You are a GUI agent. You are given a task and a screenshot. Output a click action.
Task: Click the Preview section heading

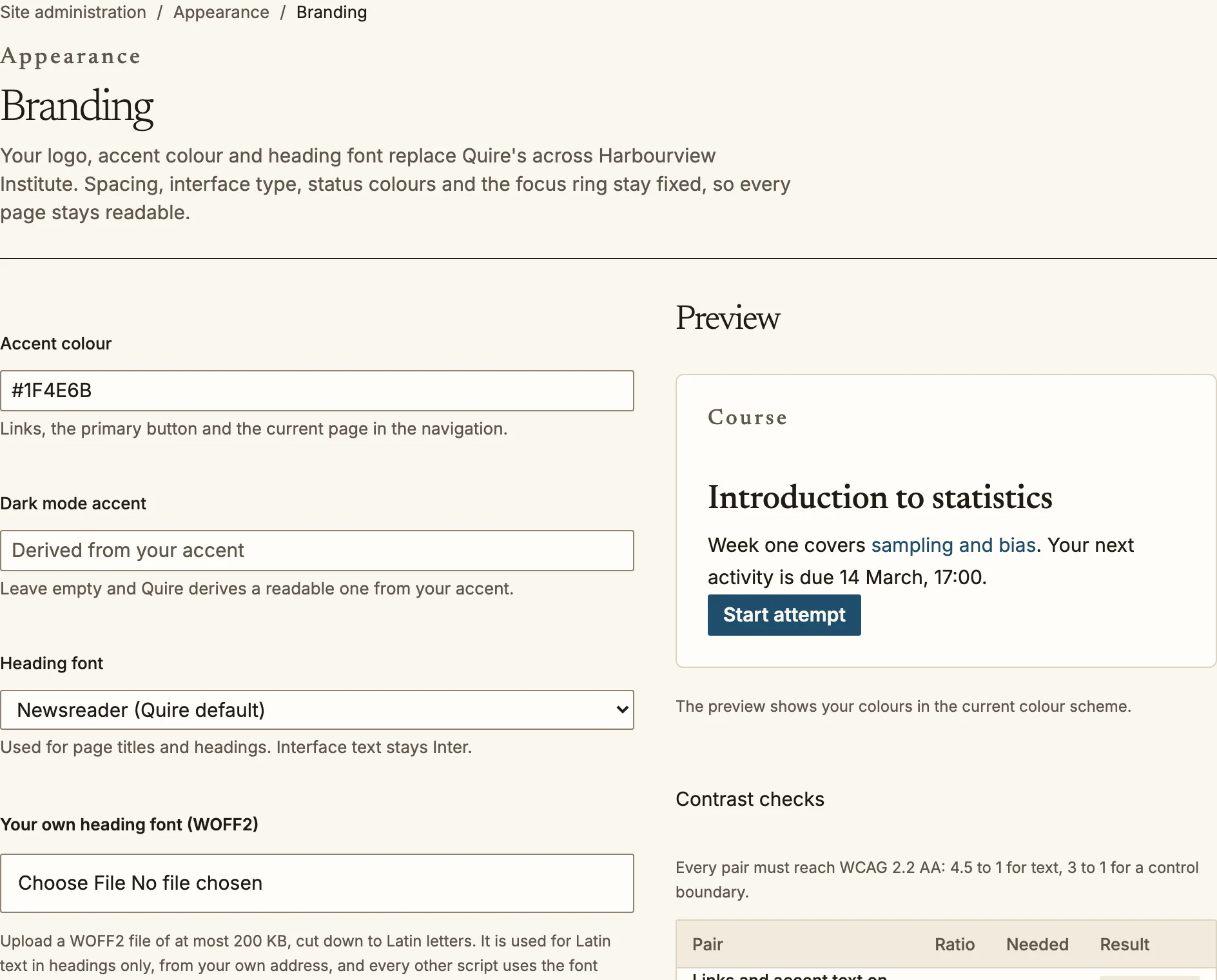(x=728, y=318)
